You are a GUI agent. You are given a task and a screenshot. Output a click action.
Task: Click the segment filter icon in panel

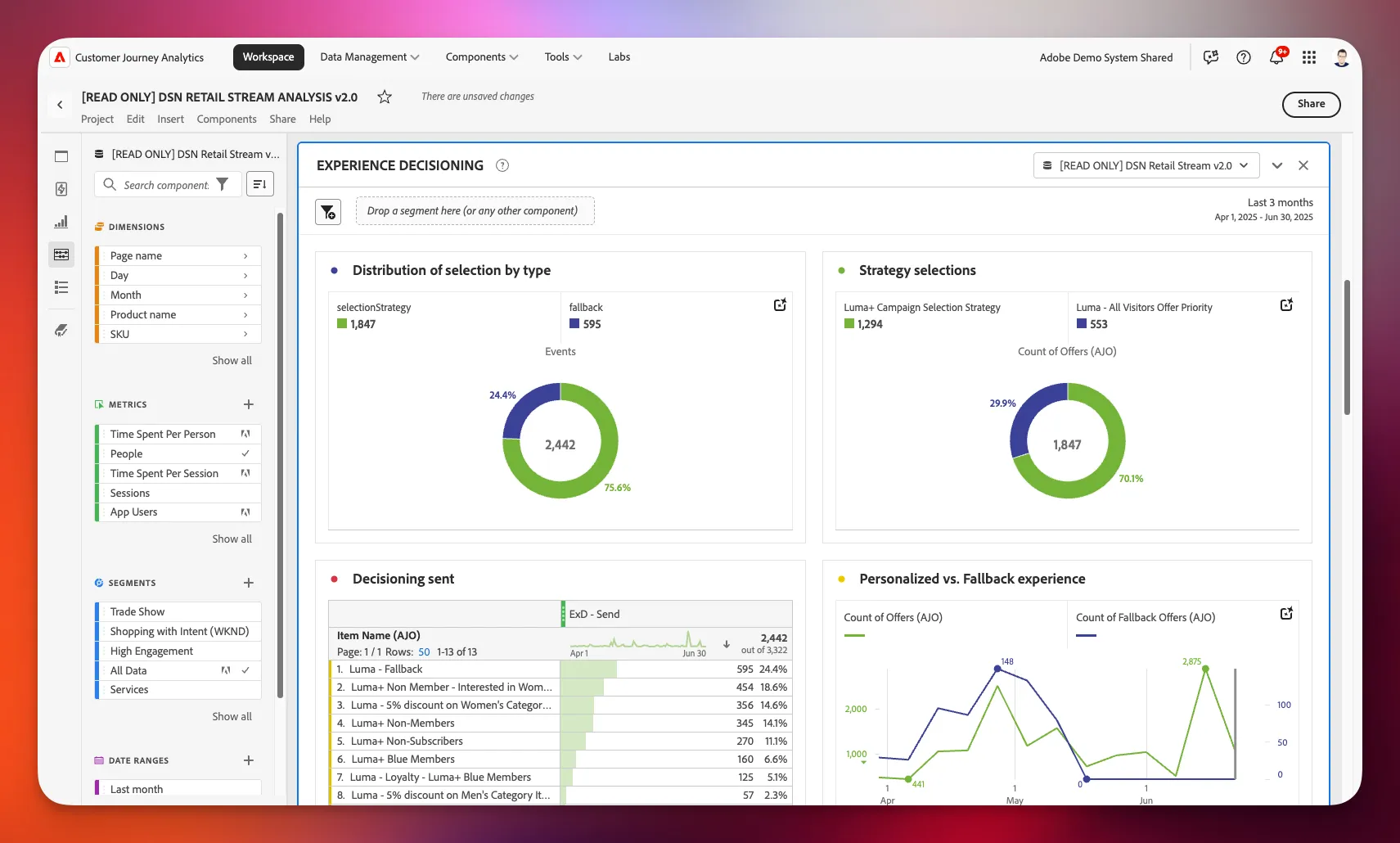[328, 211]
